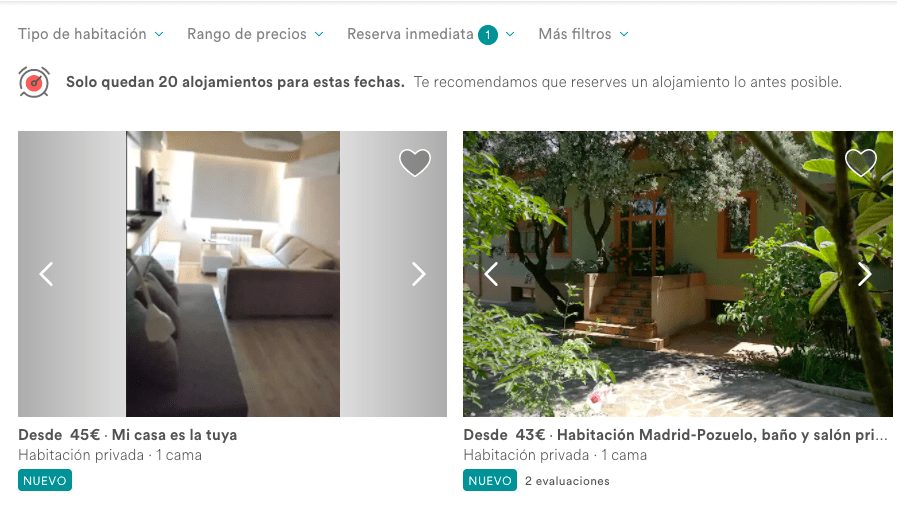The height and width of the screenshot is (516, 897).
Task: Click the red stopwatch urgency icon
Action: 34,82
